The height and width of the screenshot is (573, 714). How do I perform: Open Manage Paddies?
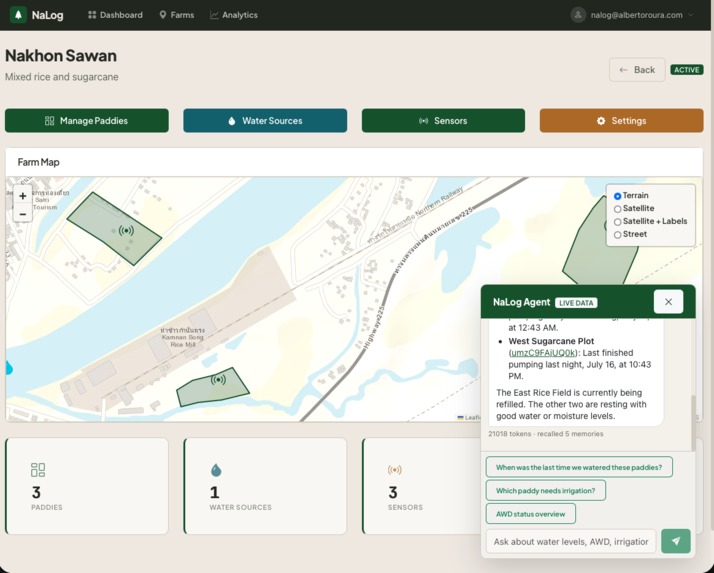87,121
